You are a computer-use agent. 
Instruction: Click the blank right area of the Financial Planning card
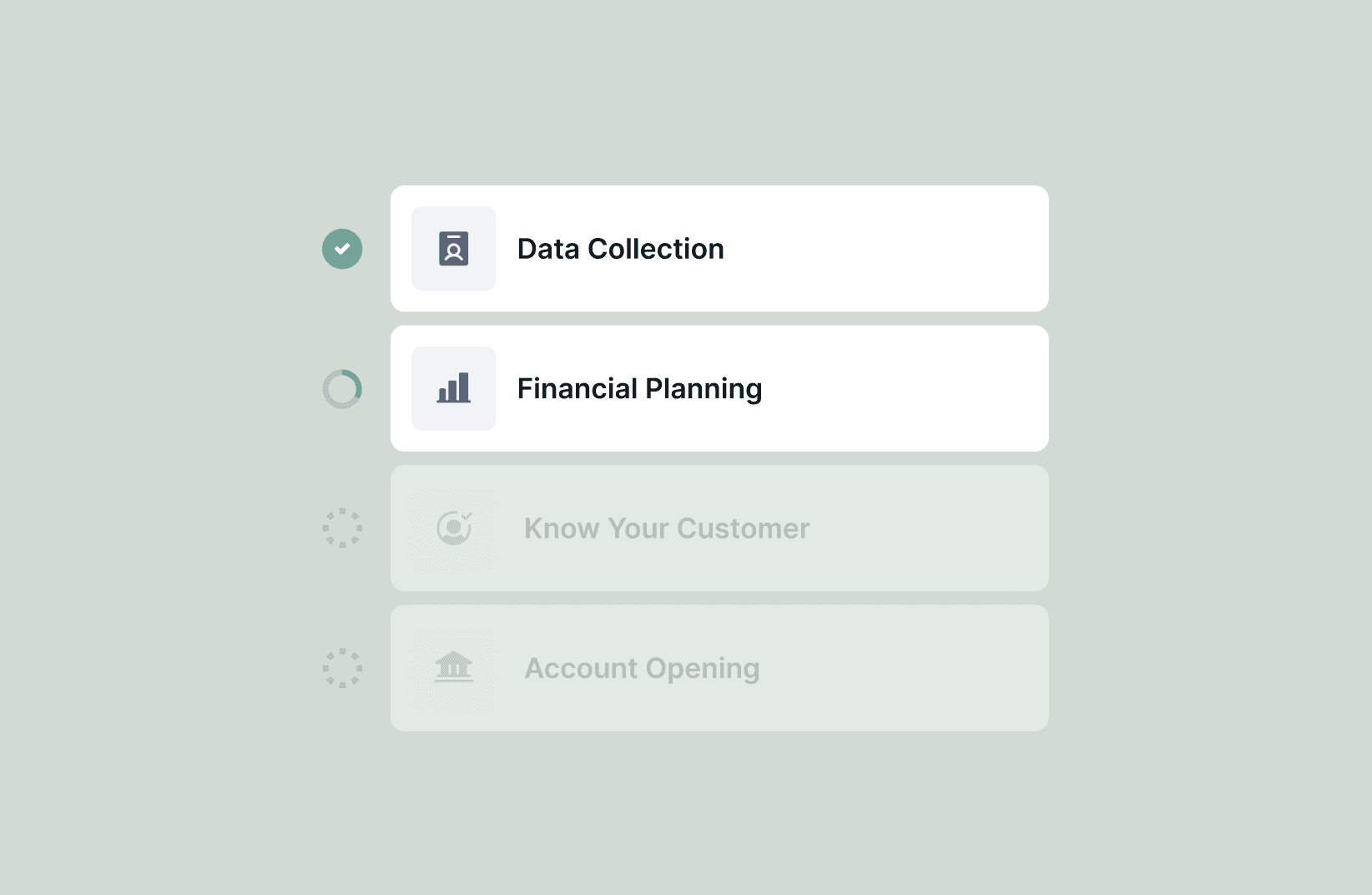pos(910,388)
